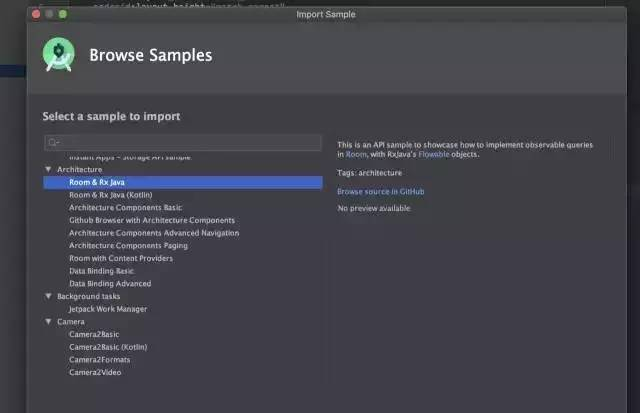Open Browse source in GitHub link
The image size is (640, 413).
click(x=380, y=191)
